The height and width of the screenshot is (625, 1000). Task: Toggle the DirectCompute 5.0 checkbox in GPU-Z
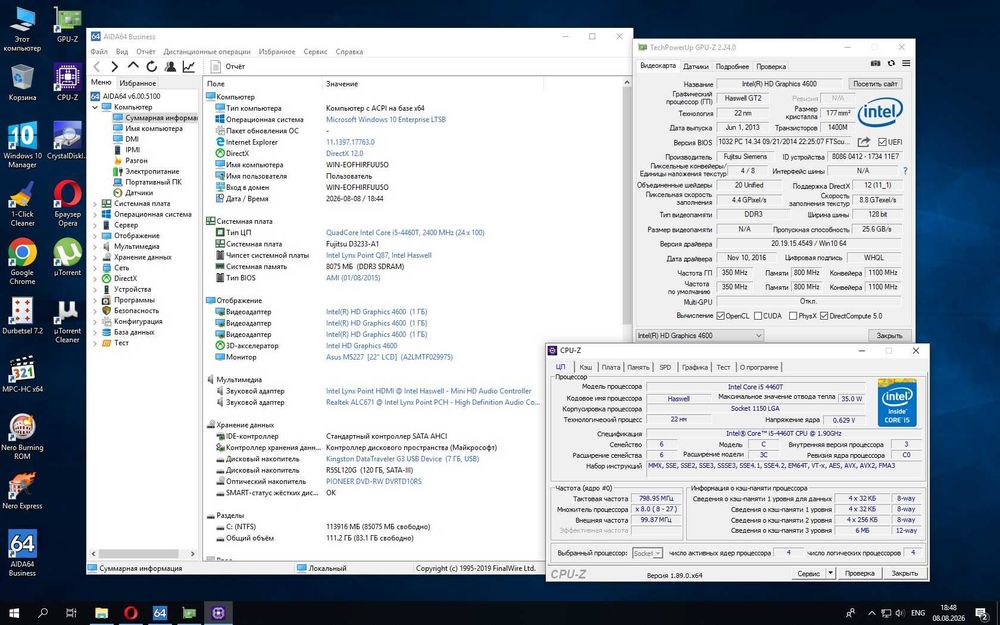pyautogui.click(x=824, y=316)
